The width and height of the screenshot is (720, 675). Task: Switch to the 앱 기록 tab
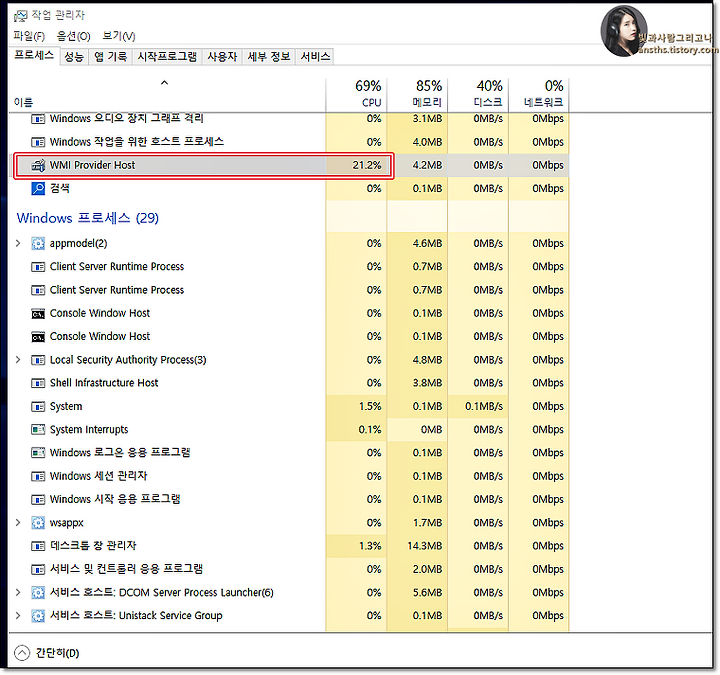111,57
